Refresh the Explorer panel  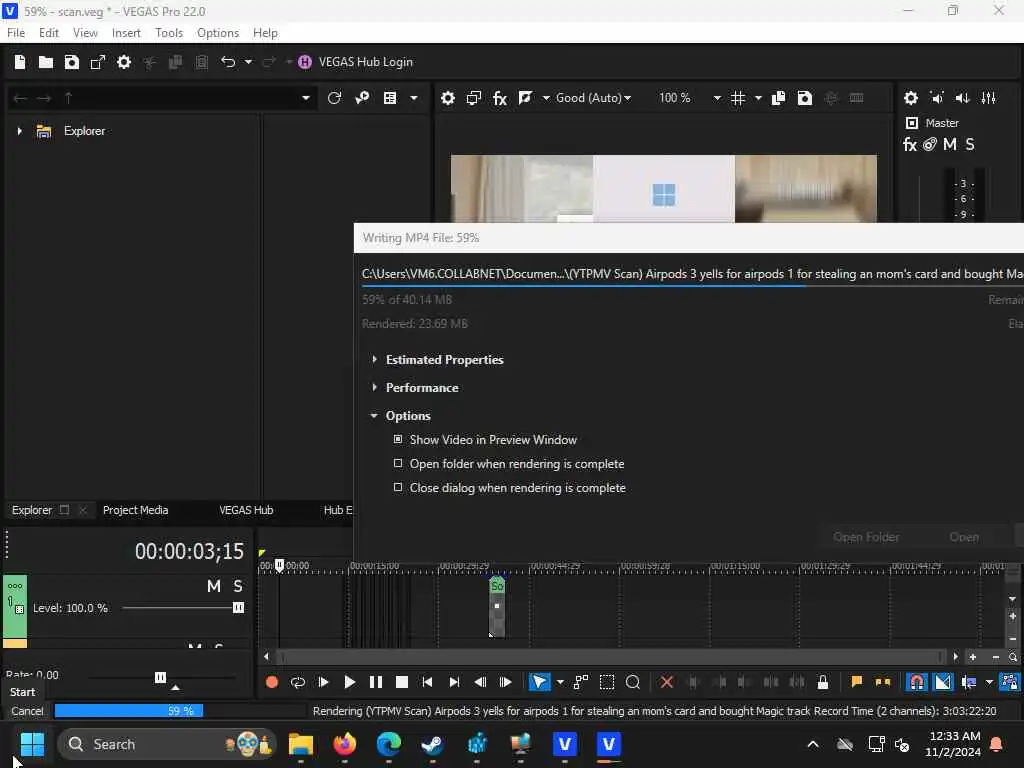[334, 98]
